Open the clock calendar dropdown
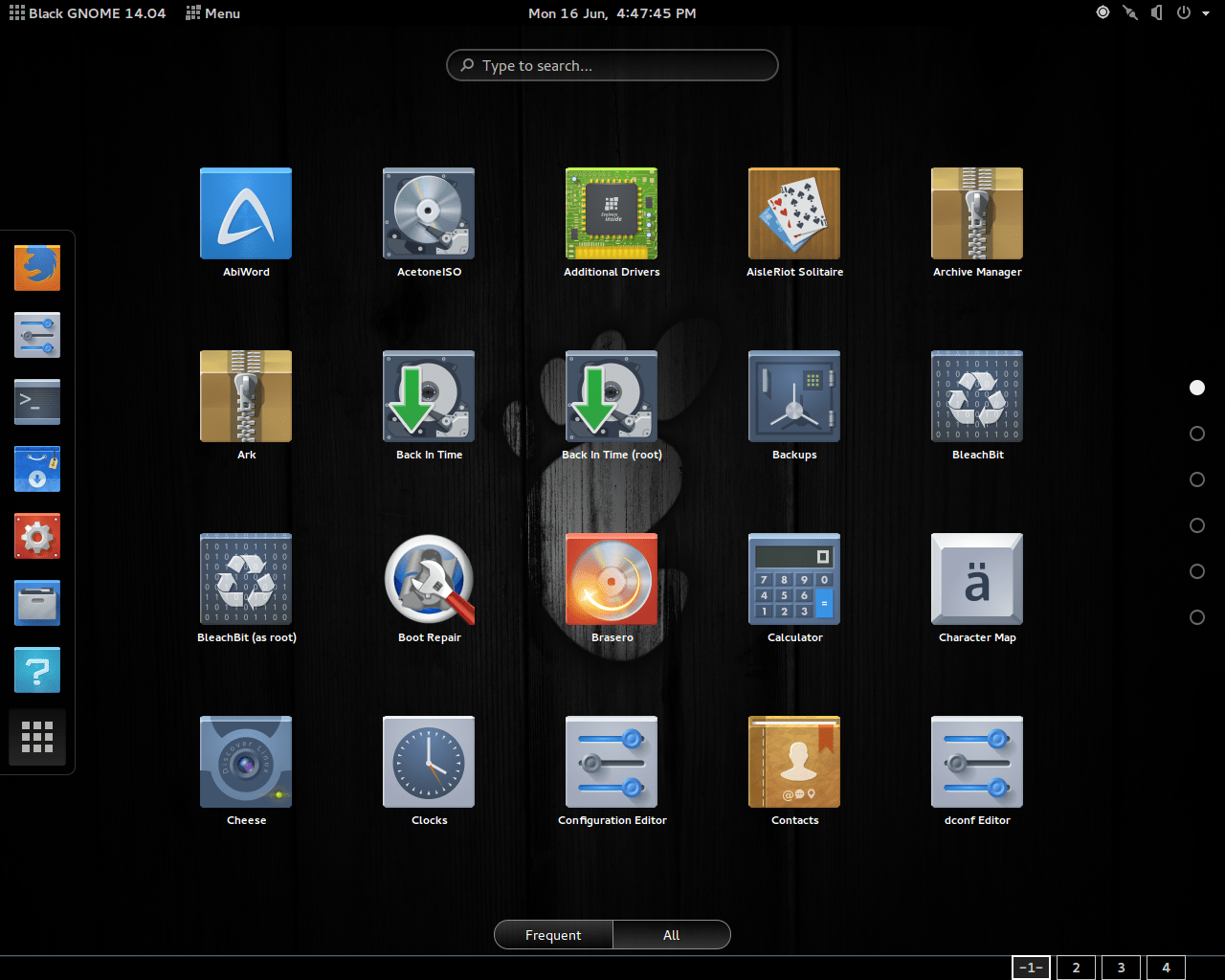The image size is (1225, 980). (612, 13)
